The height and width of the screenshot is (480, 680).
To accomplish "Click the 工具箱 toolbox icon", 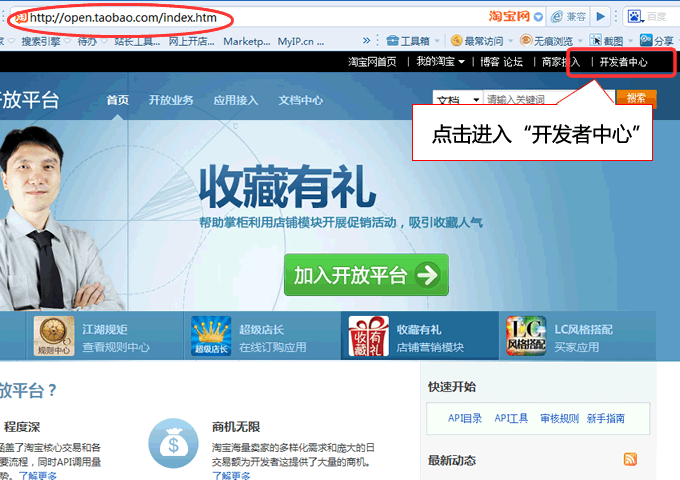I will [x=392, y=41].
